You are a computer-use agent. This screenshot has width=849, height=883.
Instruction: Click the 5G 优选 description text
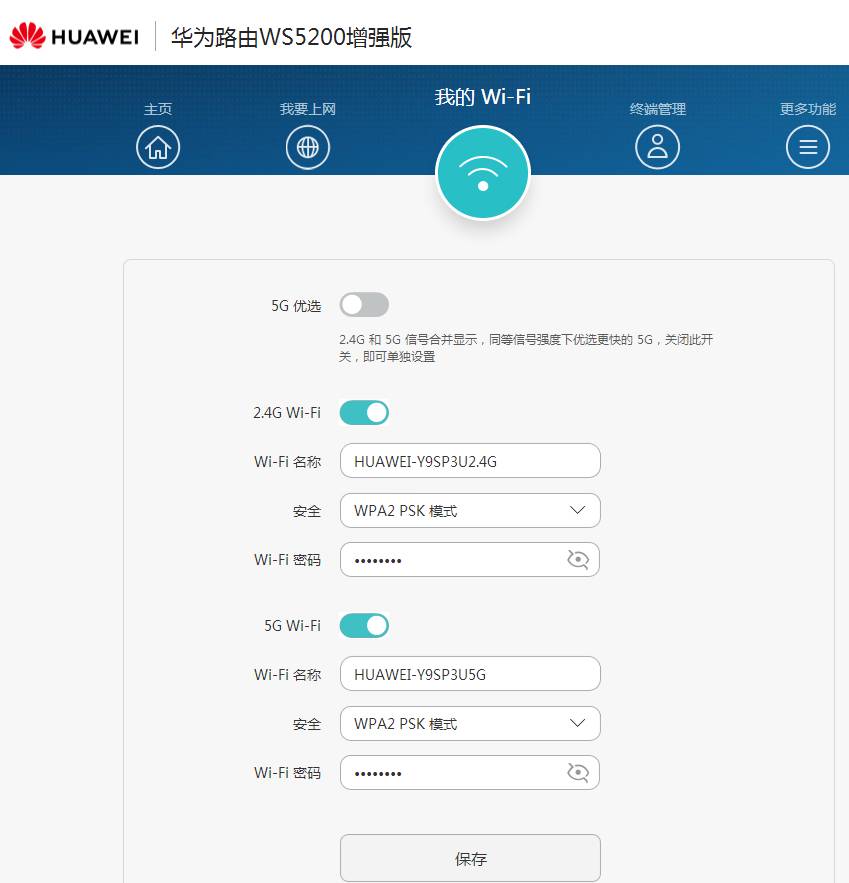526,348
